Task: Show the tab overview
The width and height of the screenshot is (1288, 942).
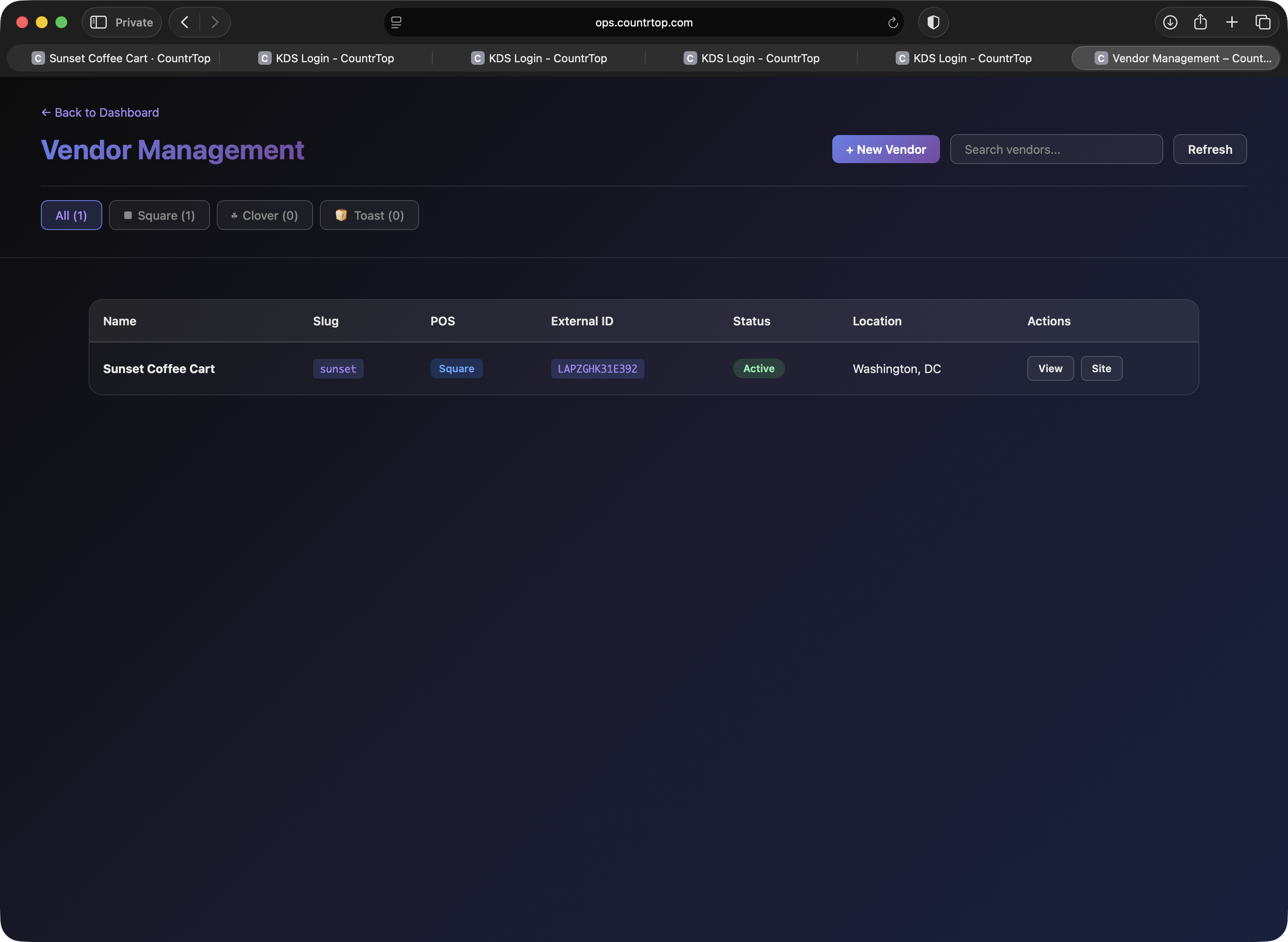Action: [1263, 22]
